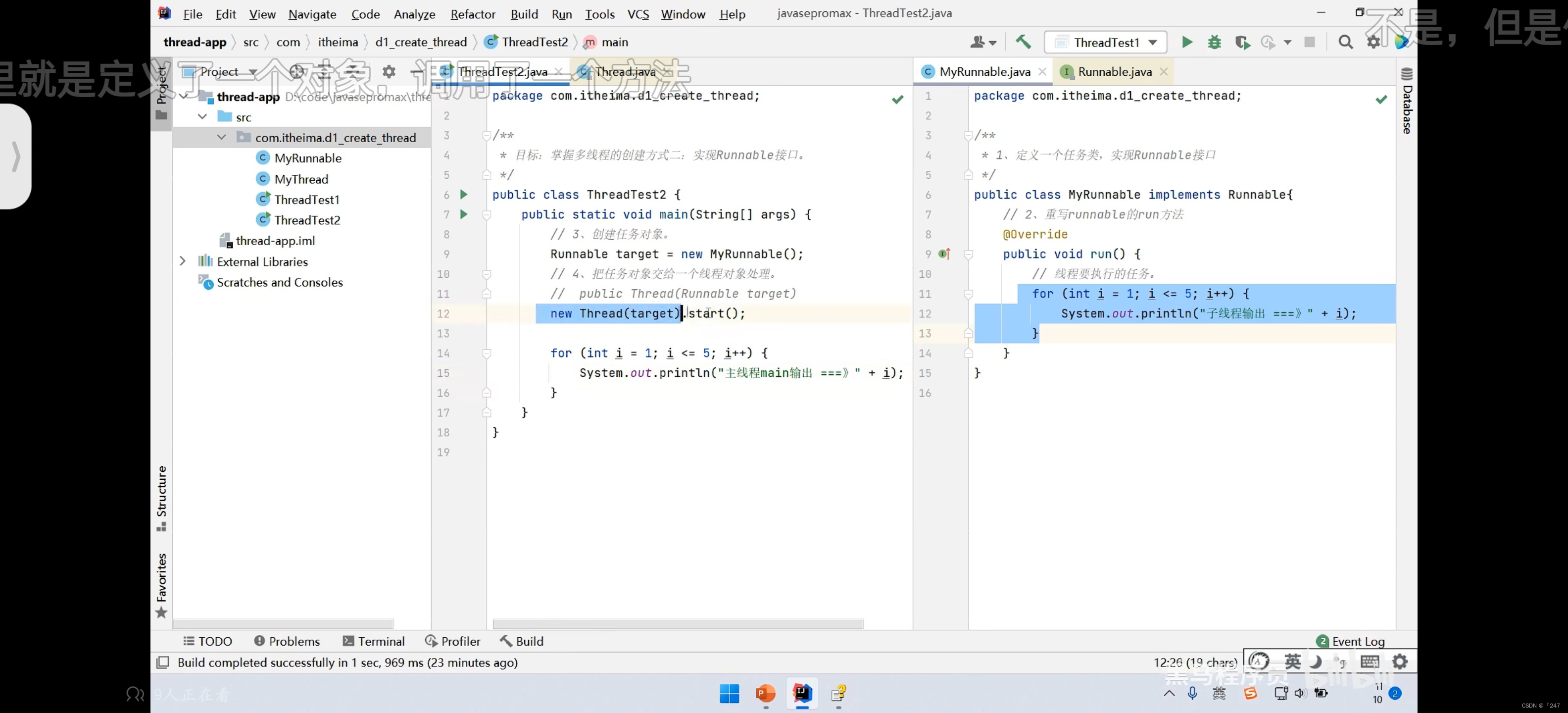Fold the for loop at line 14
The width and height of the screenshot is (1568, 713).
coord(487,353)
